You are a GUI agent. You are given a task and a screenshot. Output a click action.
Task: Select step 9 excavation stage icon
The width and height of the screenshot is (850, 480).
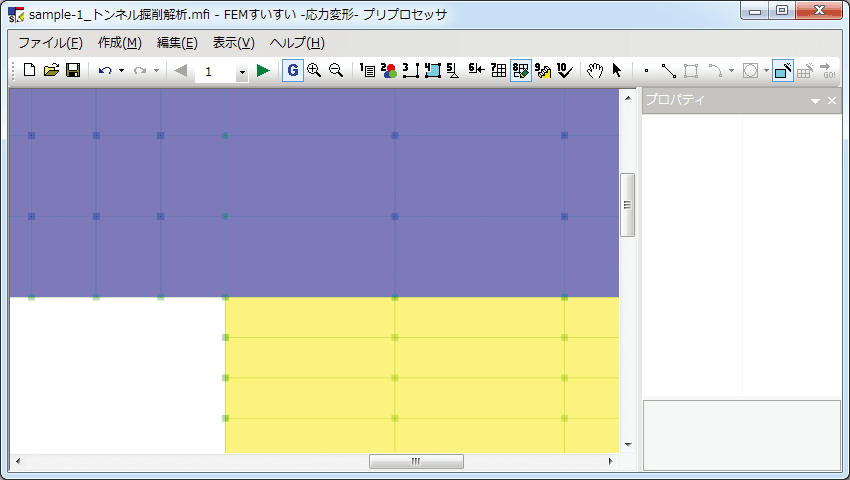[543, 71]
